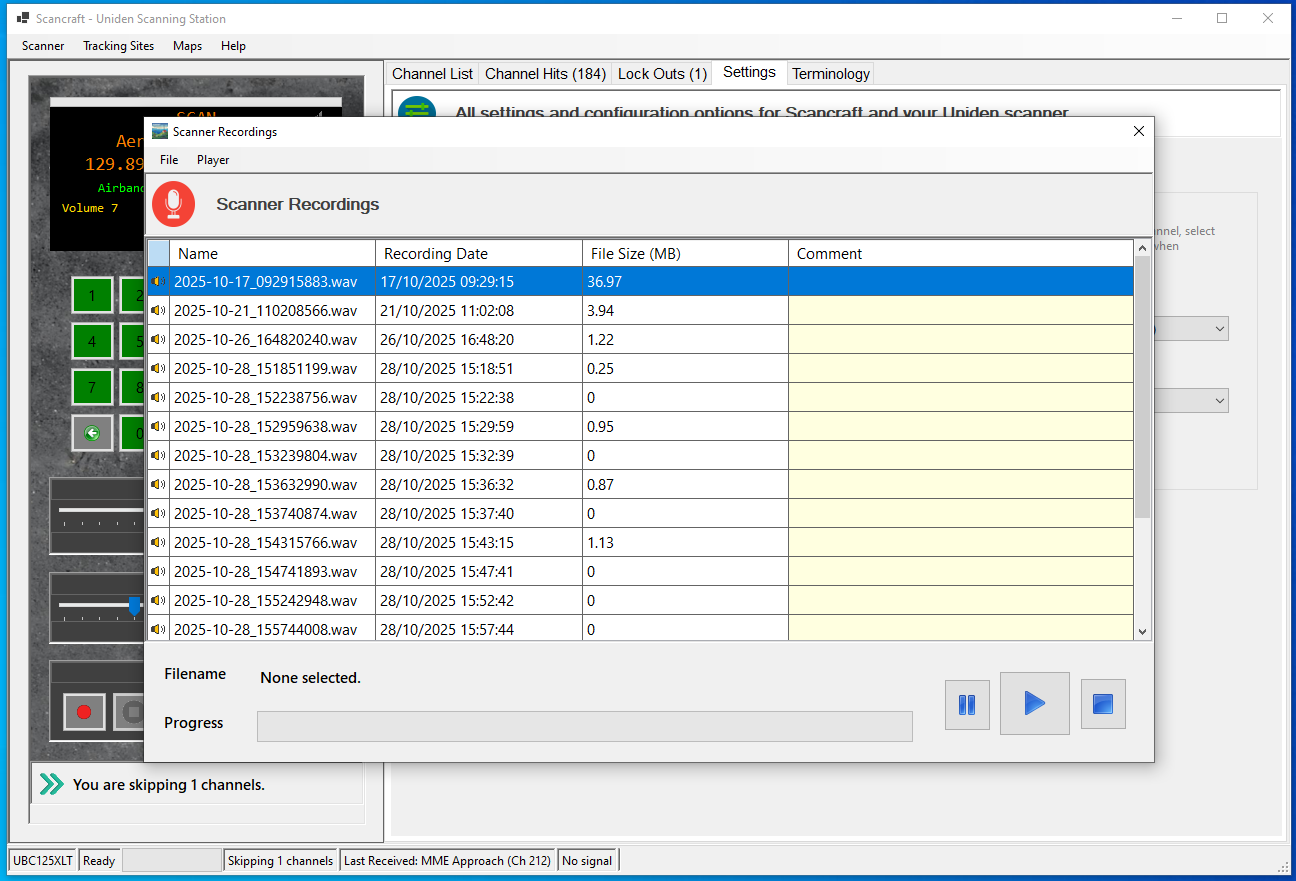Screen dimensions: 1296x881
Task: Click the red record button on scanner panel
Action: [84, 712]
